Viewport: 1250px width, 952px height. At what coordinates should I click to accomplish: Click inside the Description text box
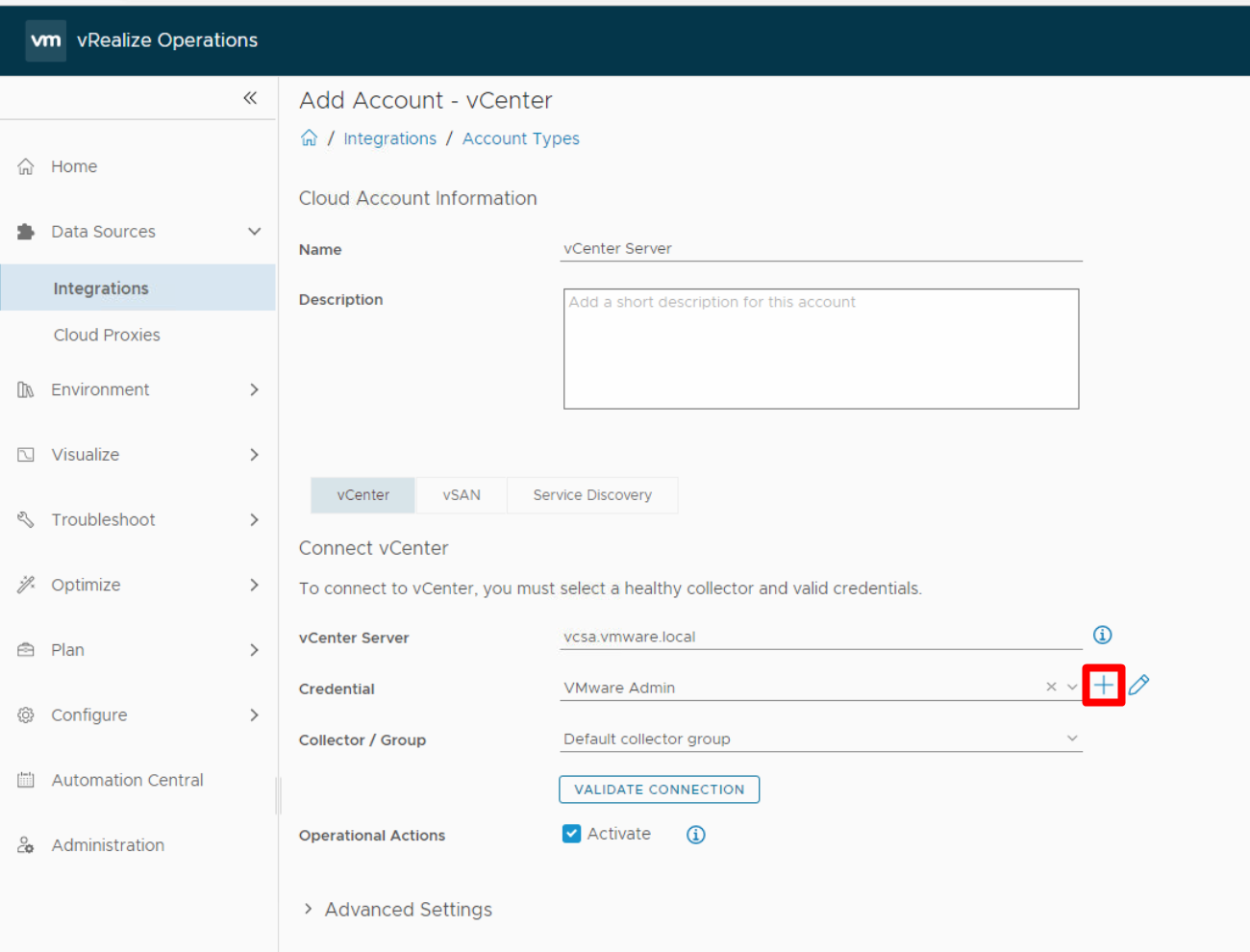pos(820,348)
